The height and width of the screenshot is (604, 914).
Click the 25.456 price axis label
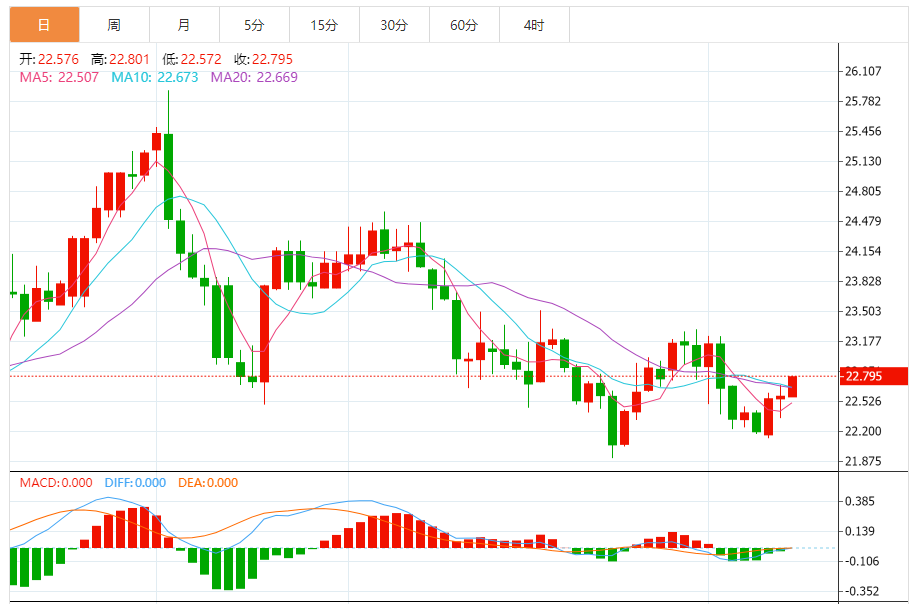pos(863,131)
